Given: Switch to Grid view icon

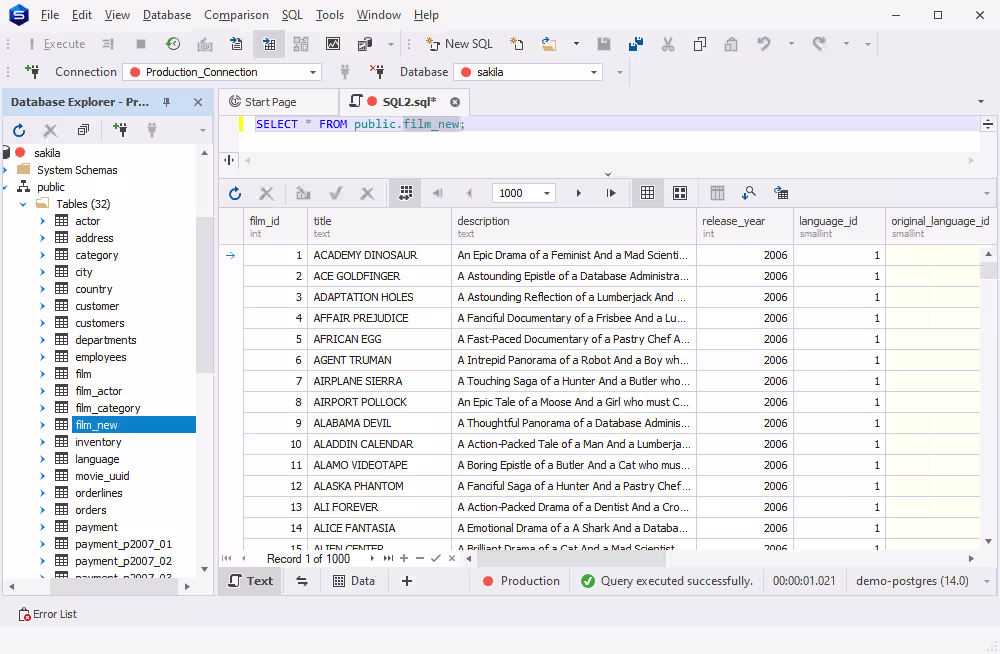Looking at the screenshot, I should tap(647, 193).
